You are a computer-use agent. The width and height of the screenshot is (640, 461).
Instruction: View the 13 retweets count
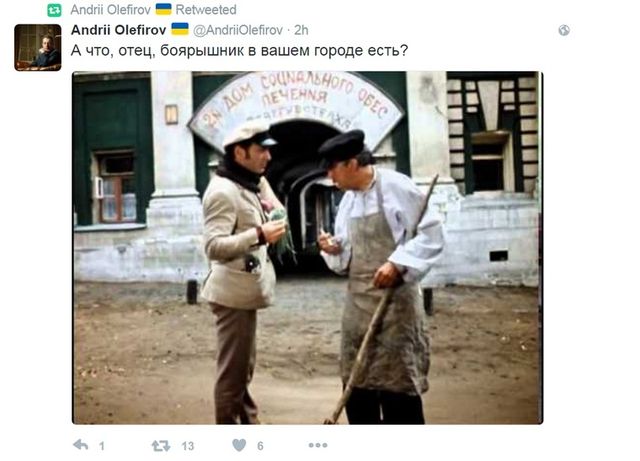188,446
